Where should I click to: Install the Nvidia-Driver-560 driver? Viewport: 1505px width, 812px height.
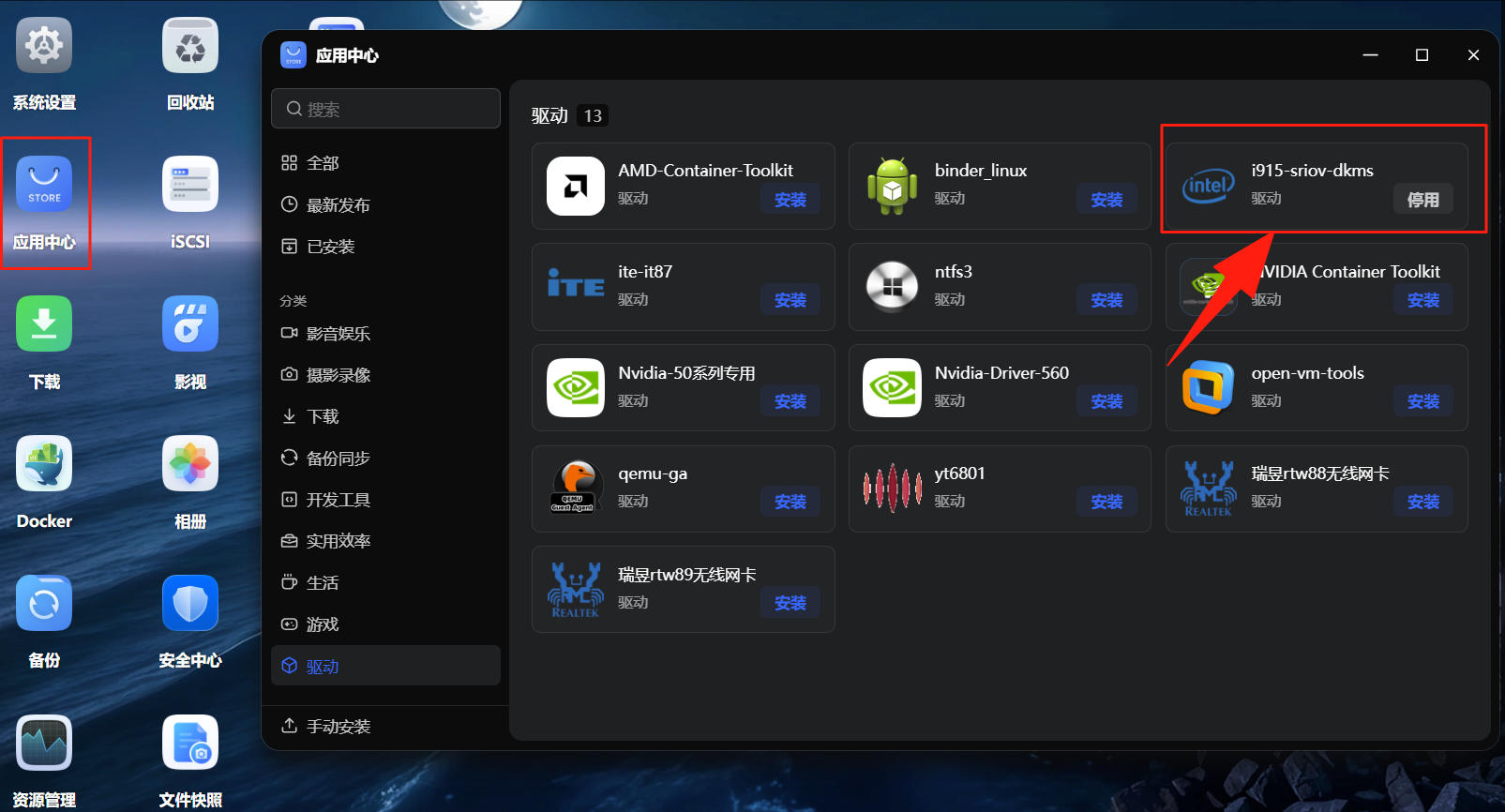coord(1106,401)
